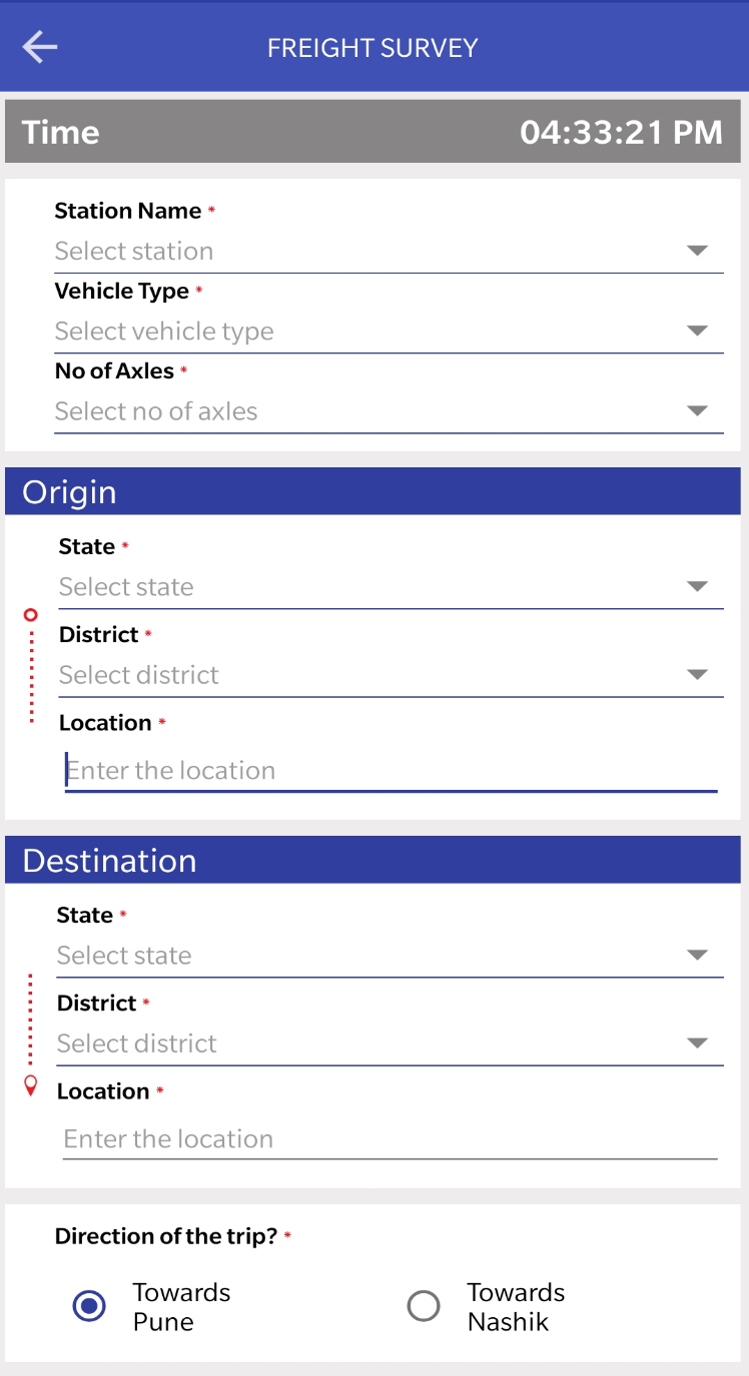The width and height of the screenshot is (749, 1376).
Task: Focus the Origin location input field
Action: click(391, 771)
